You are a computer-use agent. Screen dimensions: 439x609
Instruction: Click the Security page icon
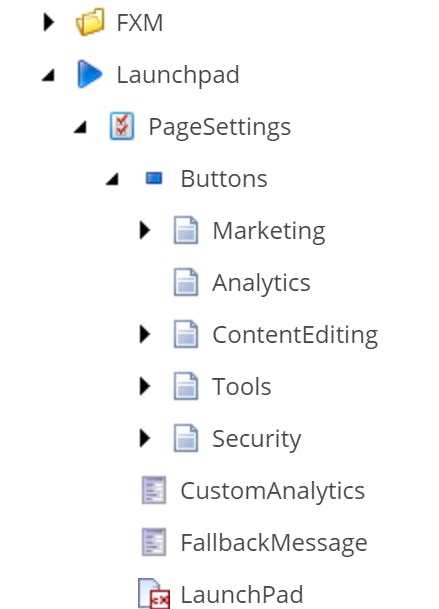pyautogui.click(x=186, y=438)
